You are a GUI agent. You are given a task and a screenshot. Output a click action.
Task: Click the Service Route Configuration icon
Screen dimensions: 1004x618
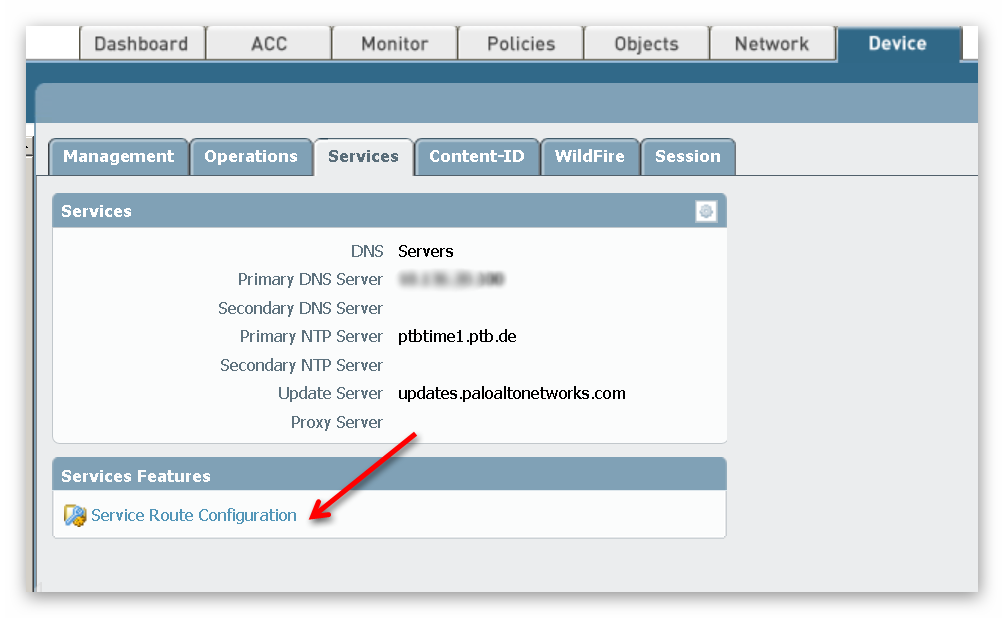75,516
